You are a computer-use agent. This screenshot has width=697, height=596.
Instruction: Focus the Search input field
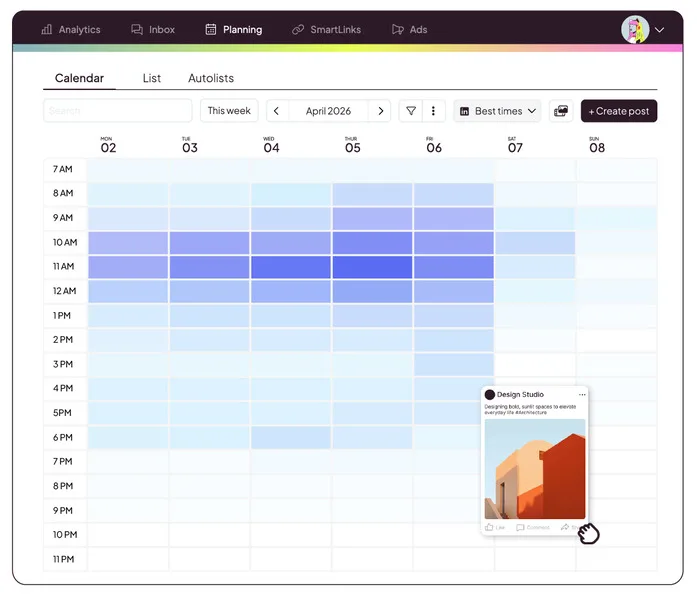pos(118,111)
